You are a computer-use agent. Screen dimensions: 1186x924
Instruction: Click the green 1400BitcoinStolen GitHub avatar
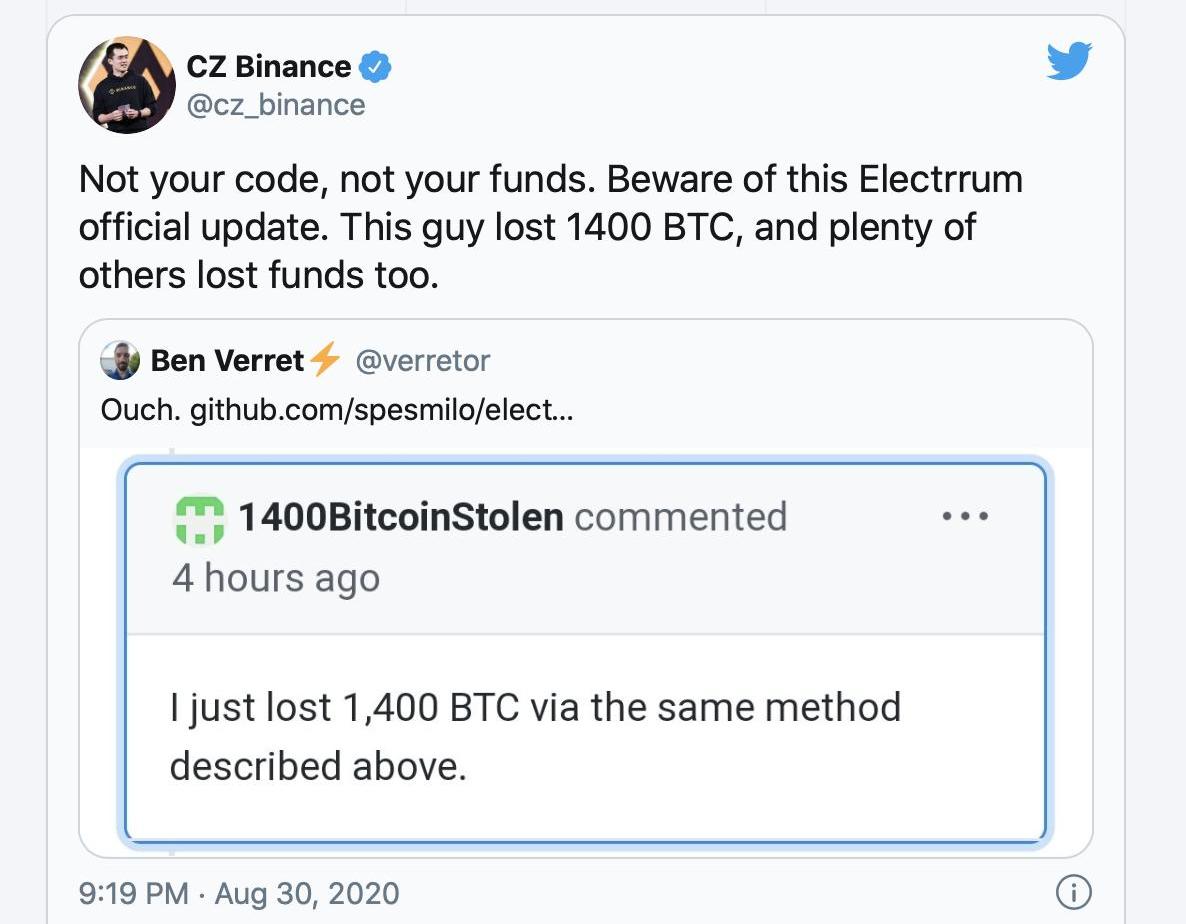click(x=200, y=519)
